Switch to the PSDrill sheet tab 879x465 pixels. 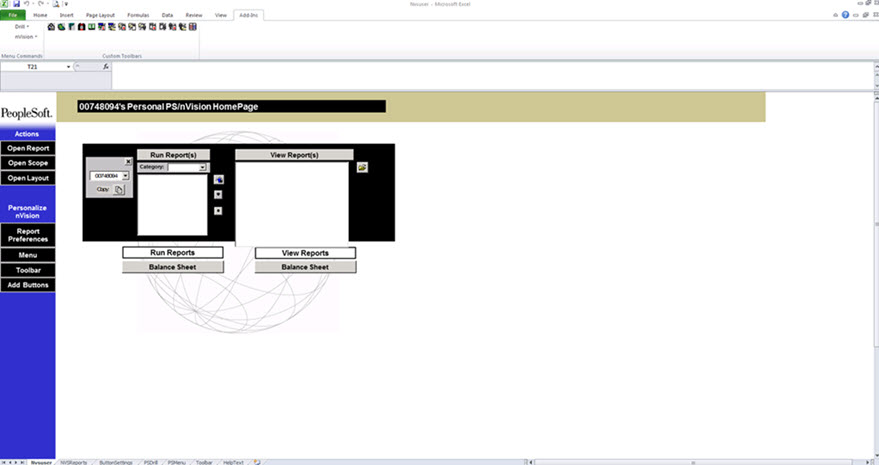pyautogui.click(x=151, y=462)
